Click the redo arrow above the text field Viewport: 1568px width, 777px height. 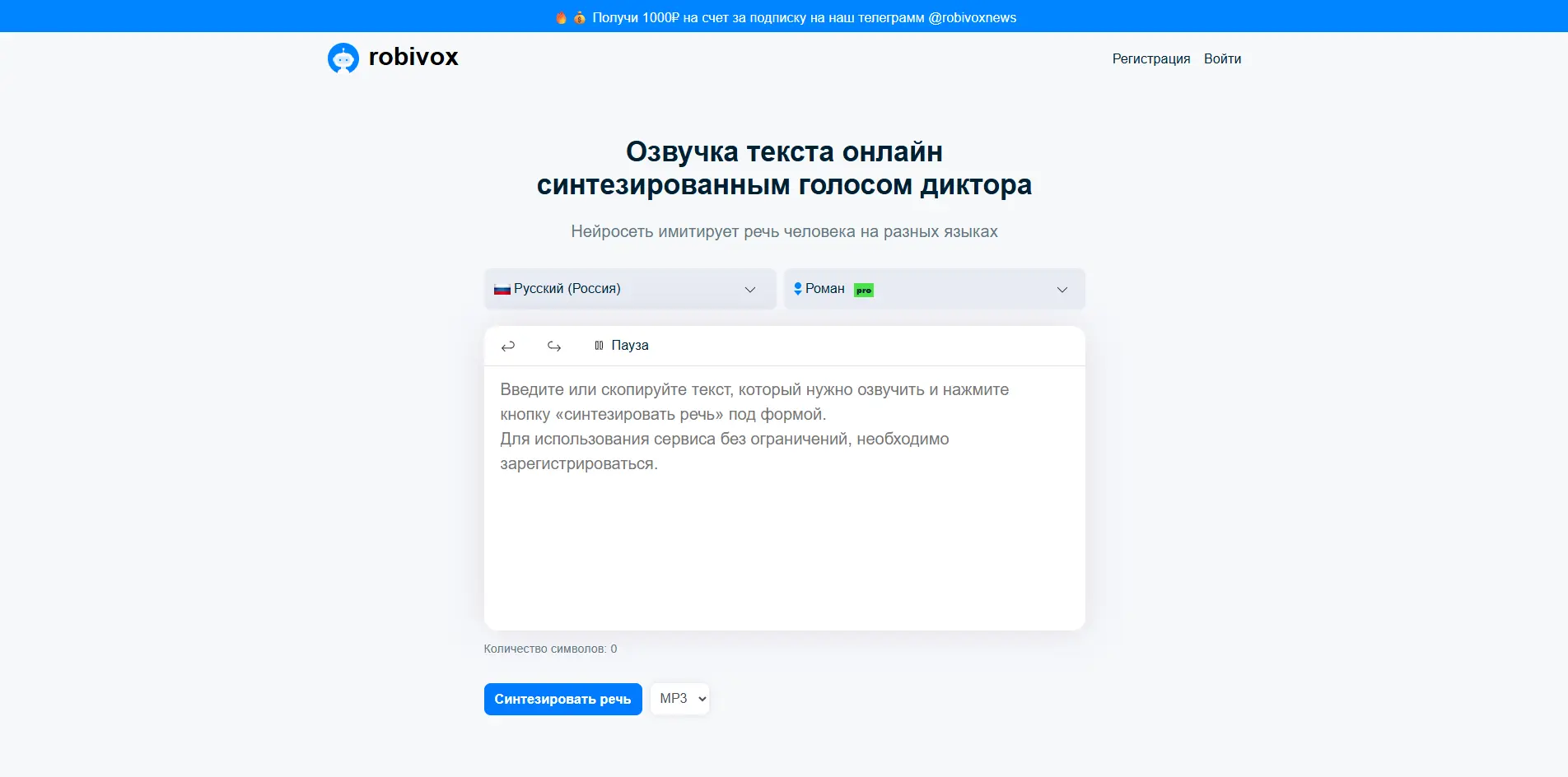click(x=553, y=346)
